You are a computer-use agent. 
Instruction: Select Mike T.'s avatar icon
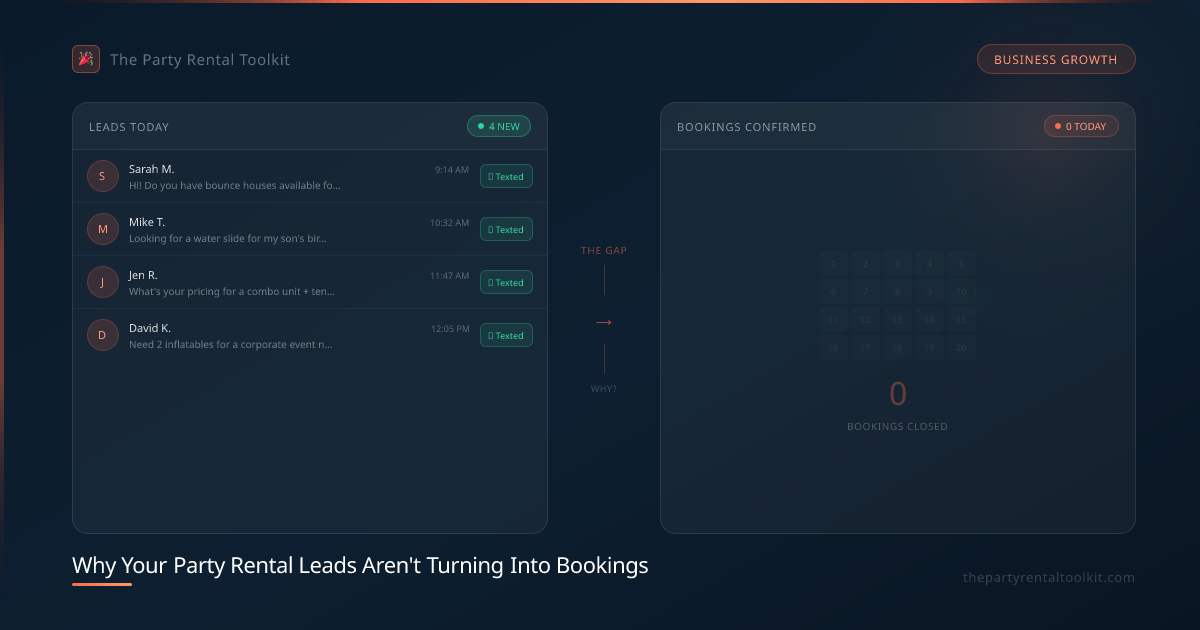pyautogui.click(x=103, y=229)
